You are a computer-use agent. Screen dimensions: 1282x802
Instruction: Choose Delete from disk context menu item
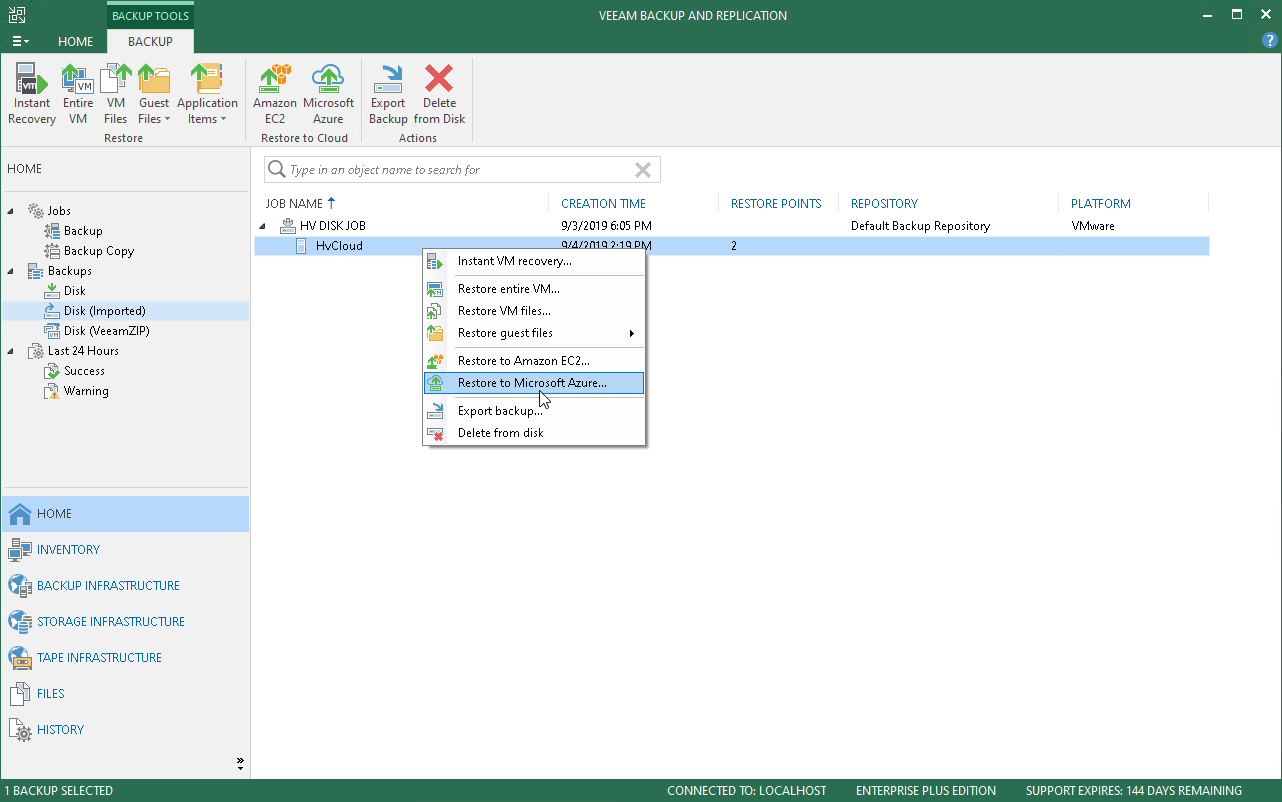point(534,433)
